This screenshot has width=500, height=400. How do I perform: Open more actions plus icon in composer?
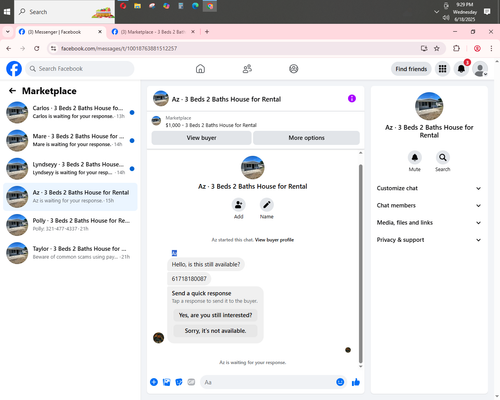click(154, 382)
